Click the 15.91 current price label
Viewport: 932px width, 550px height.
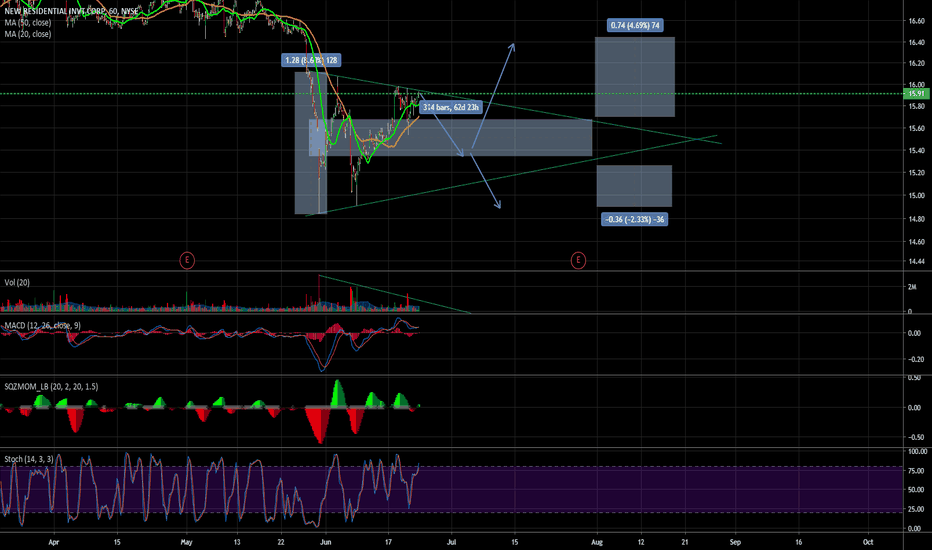[x=916, y=93]
